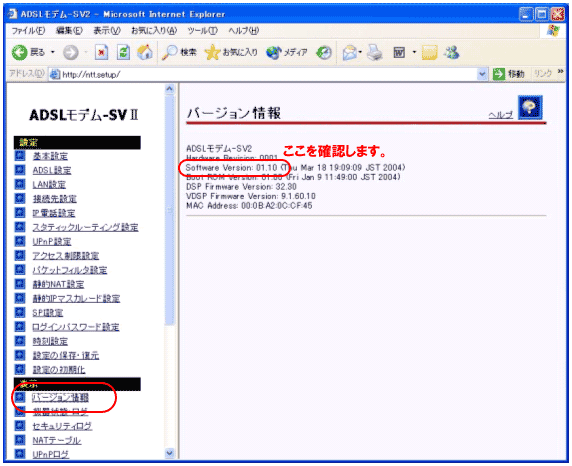Click the bullet icon beside セキュリティログ
This screenshot has width=572, height=466.
tap(20, 425)
